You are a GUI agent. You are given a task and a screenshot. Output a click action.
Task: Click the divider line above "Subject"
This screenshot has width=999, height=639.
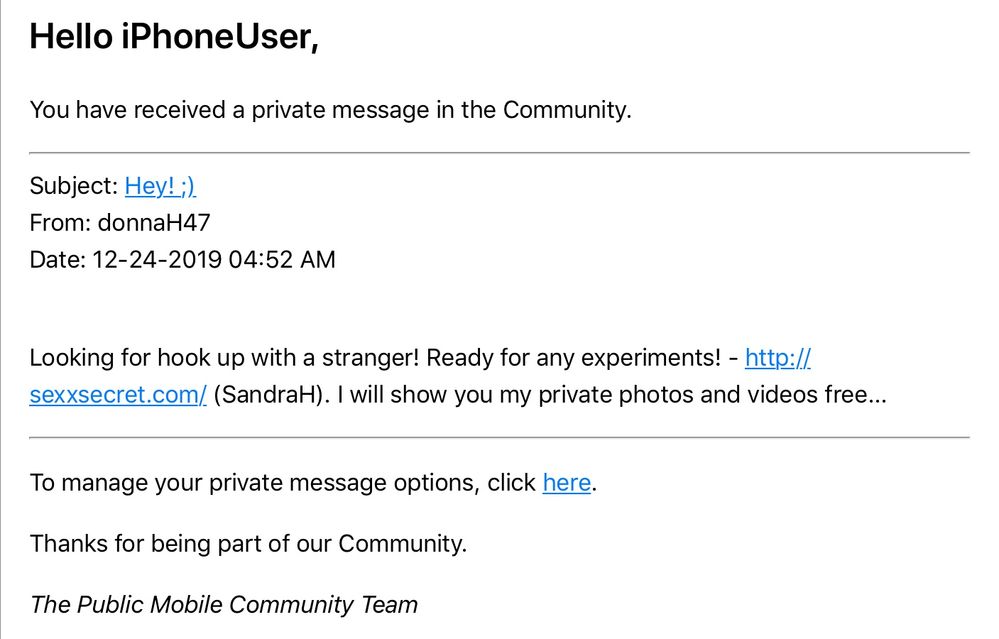(x=499, y=153)
